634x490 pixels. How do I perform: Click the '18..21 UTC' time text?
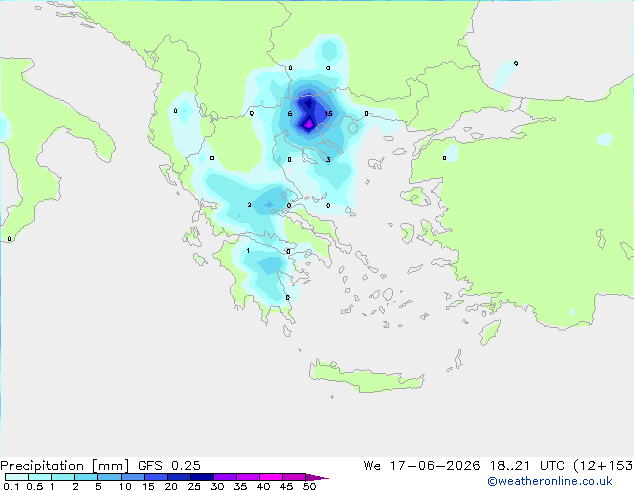[528, 466]
